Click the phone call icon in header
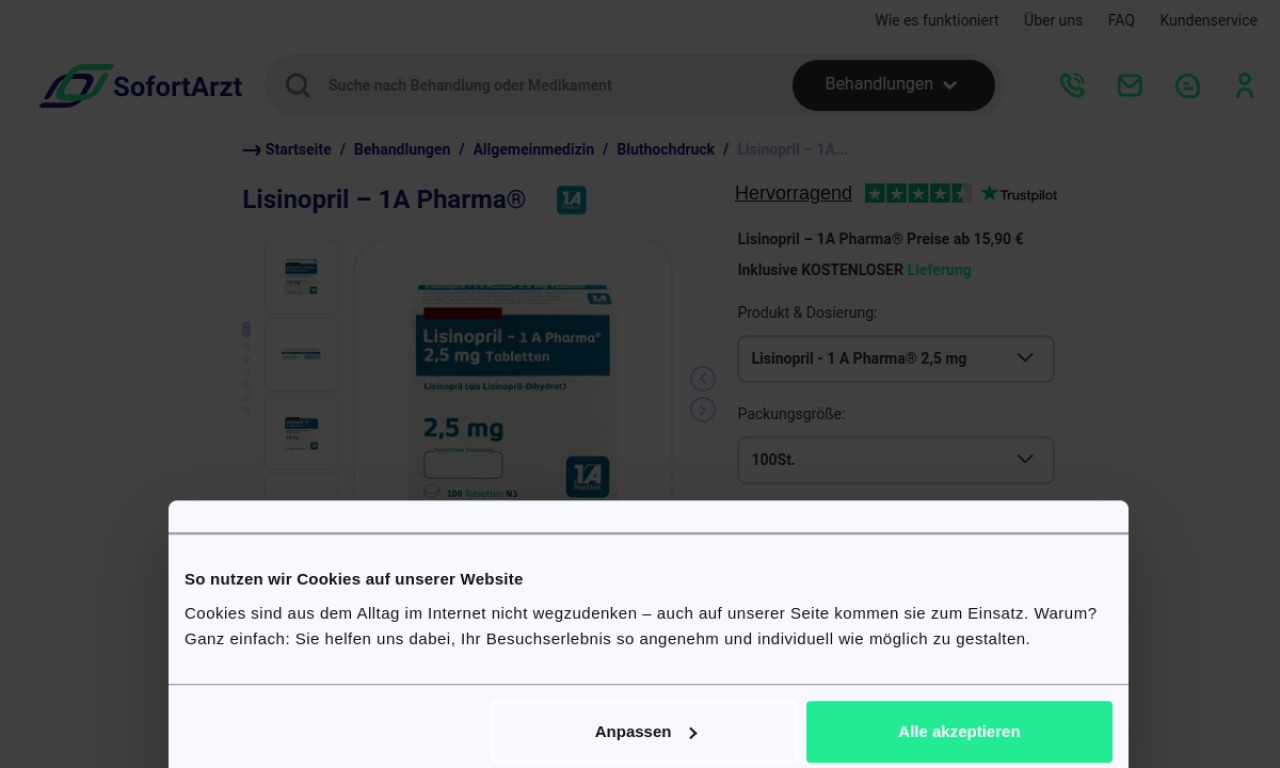 tap(1072, 85)
